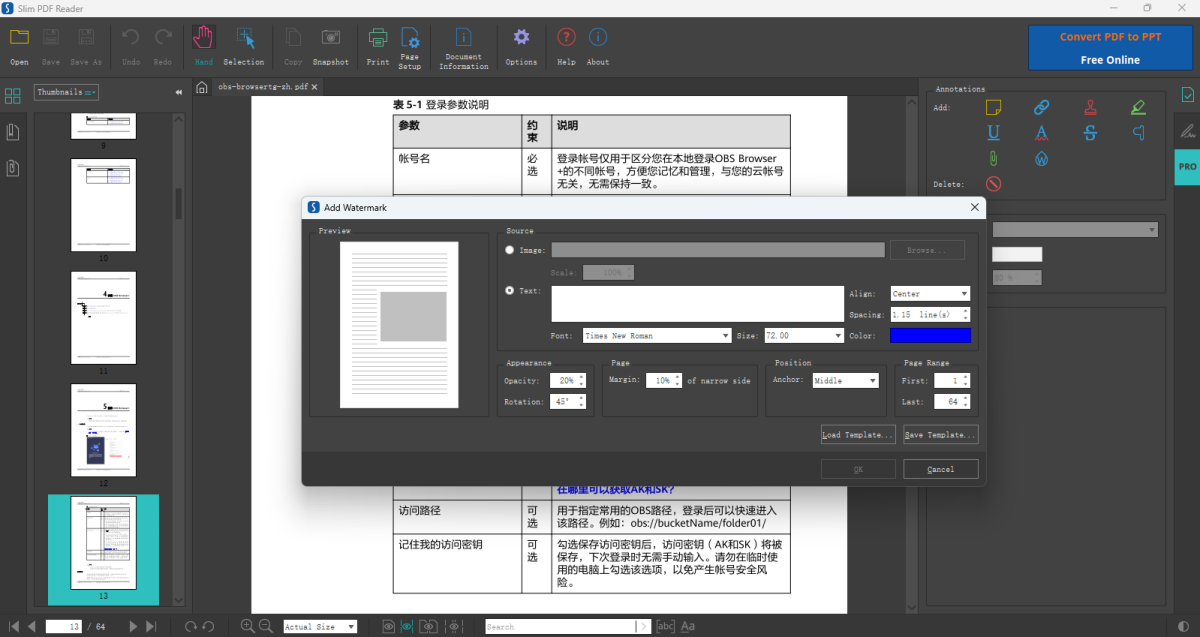Add a sticky note annotation
Screen dimensions: 1200x637
point(991,107)
